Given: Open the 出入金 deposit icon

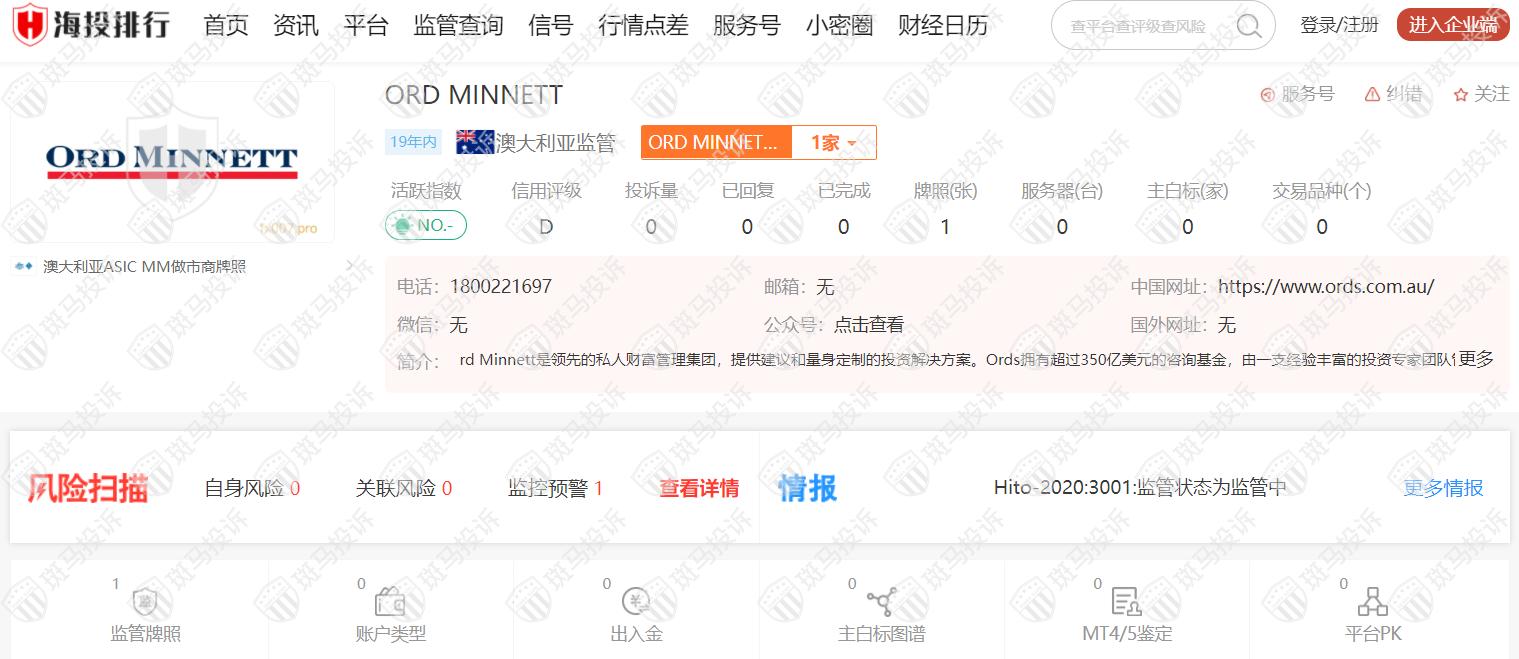Looking at the screenshot, I should click(636, 602).
